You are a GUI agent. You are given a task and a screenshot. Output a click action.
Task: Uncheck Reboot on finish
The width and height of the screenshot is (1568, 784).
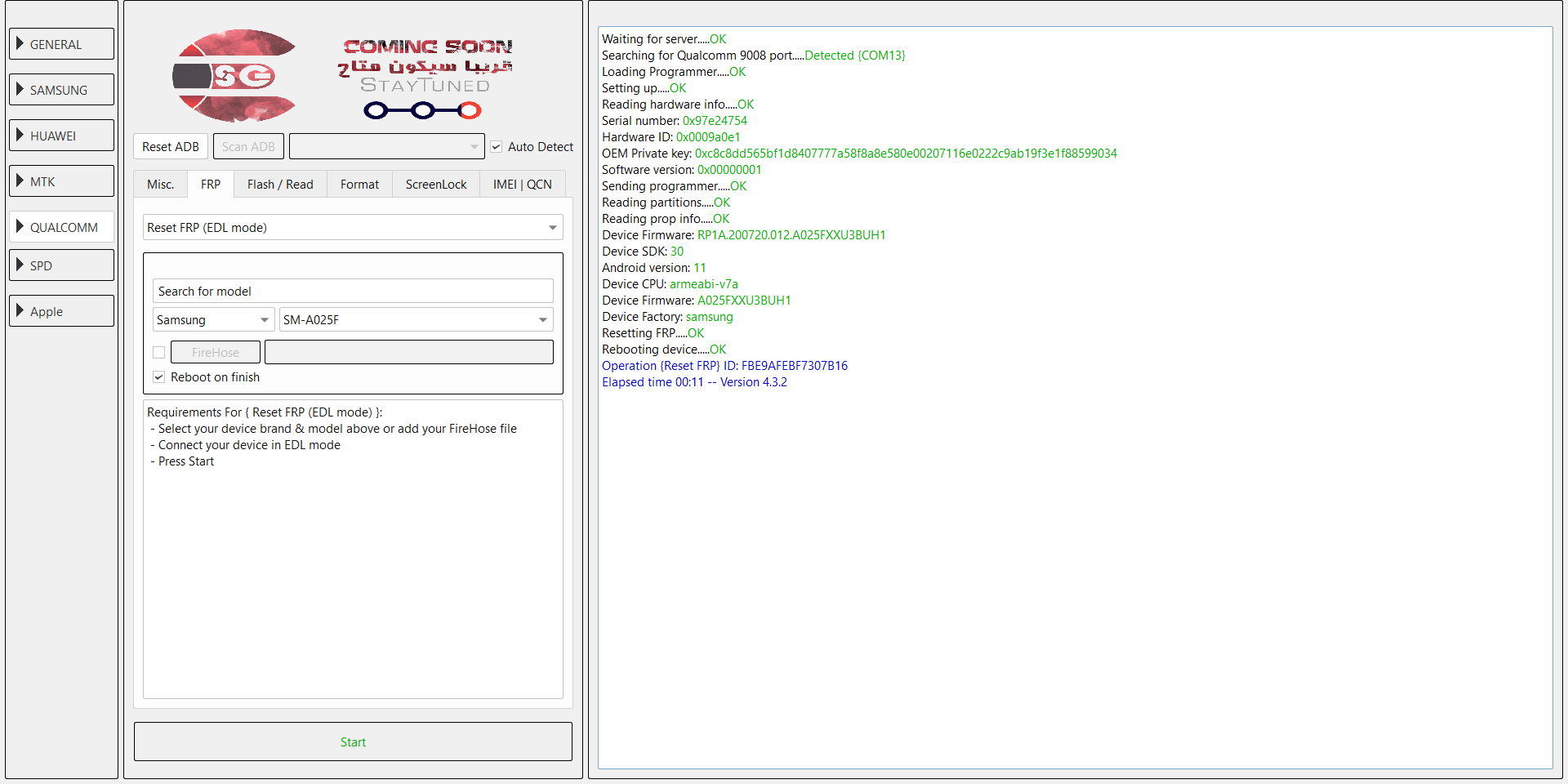[159, 376]
